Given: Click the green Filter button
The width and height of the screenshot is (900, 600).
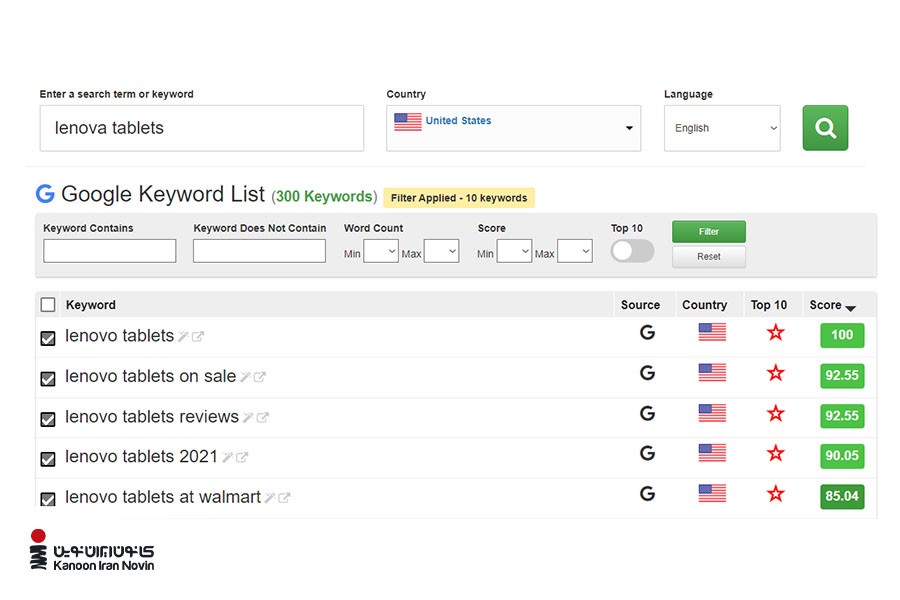Looking at the screenshot, I should (x=708, y=232).
